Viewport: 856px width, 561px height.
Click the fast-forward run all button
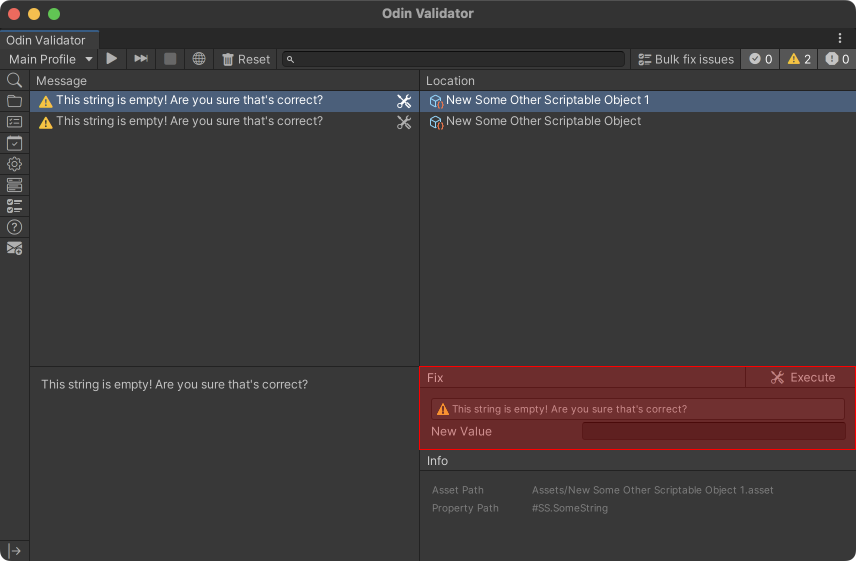point(141,59)
